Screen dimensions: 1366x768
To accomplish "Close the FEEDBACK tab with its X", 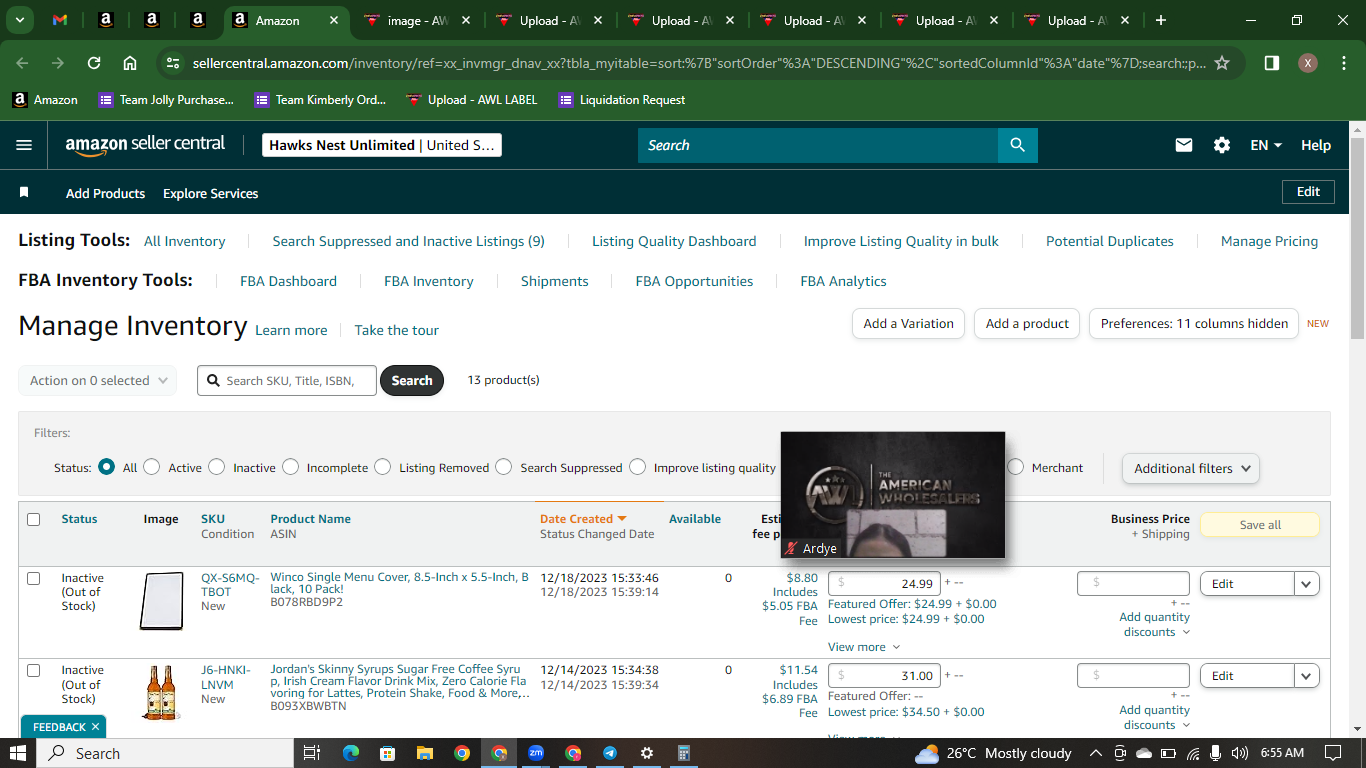I will point(95,727).
